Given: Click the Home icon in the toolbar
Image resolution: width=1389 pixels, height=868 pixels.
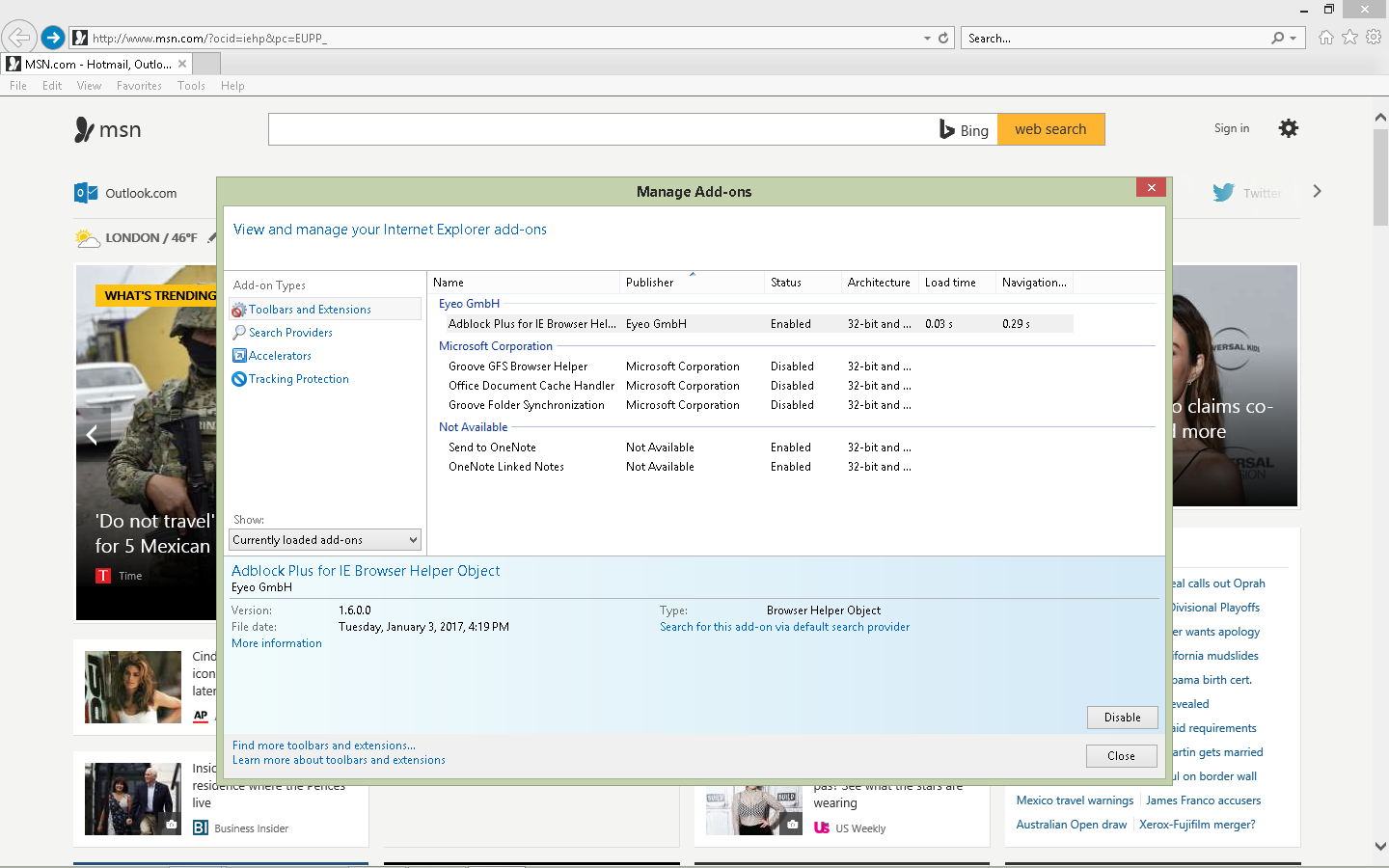Looking at the screenshot, I should (x=1326, y=38).
